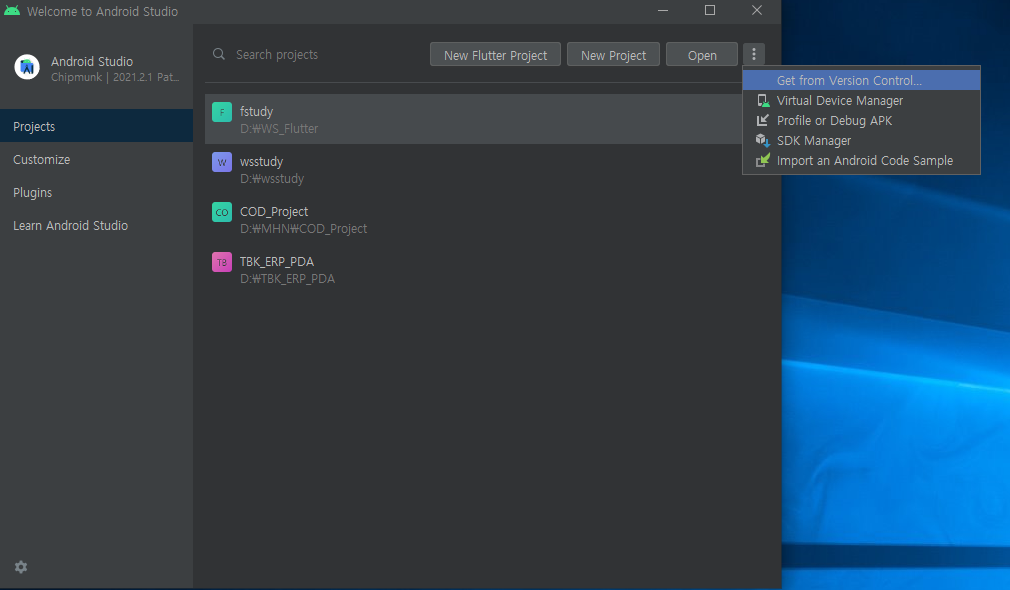Choose Import an Android Code Sample
Viewport: 1010px width, 590px height.
click(x=861, y=160)
